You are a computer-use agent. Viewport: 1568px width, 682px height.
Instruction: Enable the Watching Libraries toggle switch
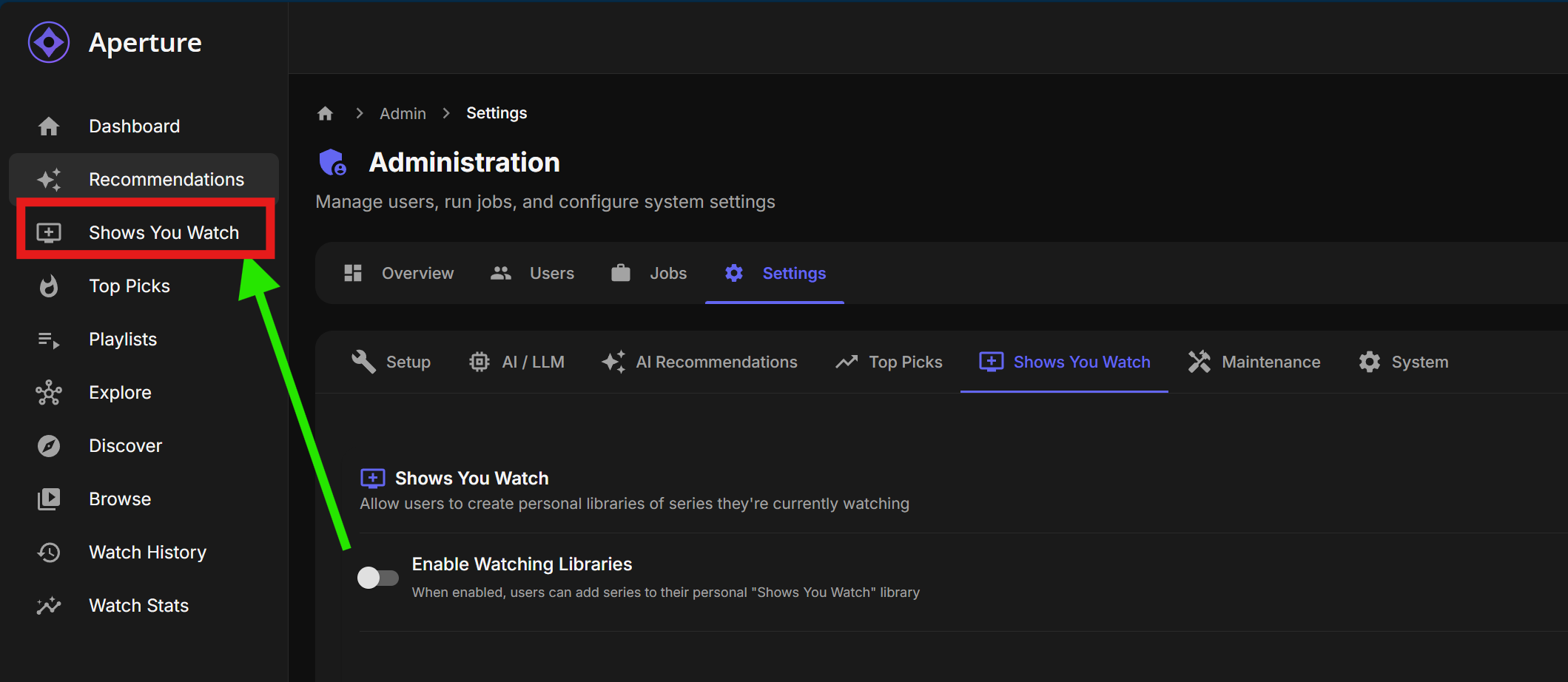377,577
